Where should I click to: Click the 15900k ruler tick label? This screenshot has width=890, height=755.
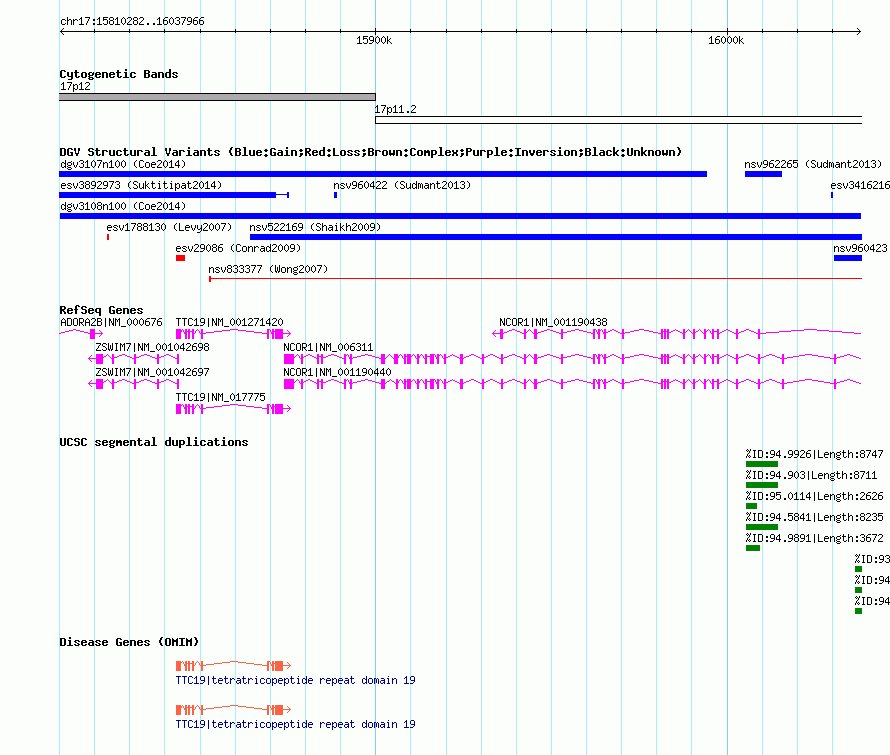click(373, 40)
